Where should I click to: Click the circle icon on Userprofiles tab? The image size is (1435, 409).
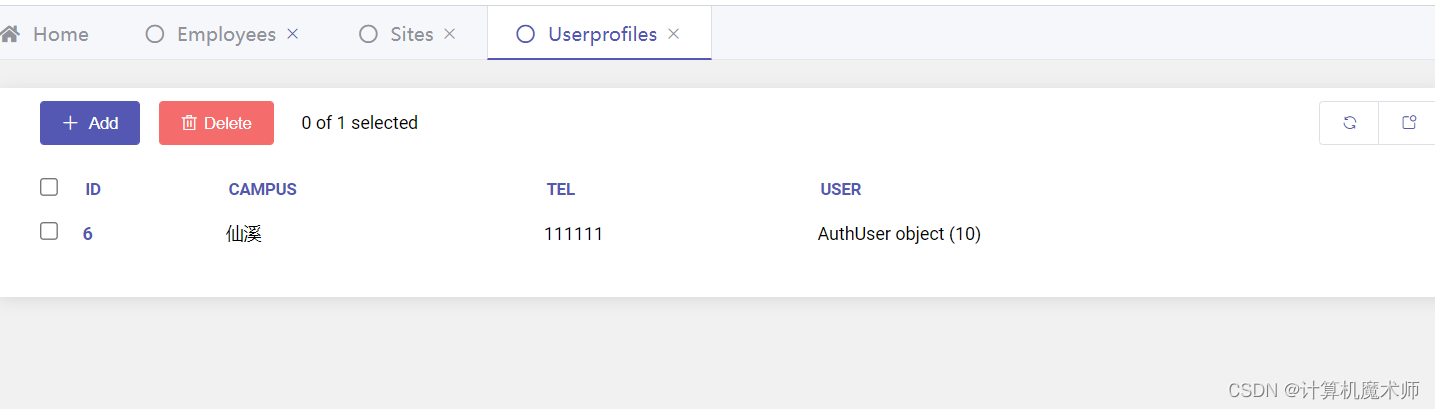coord(525,34)
